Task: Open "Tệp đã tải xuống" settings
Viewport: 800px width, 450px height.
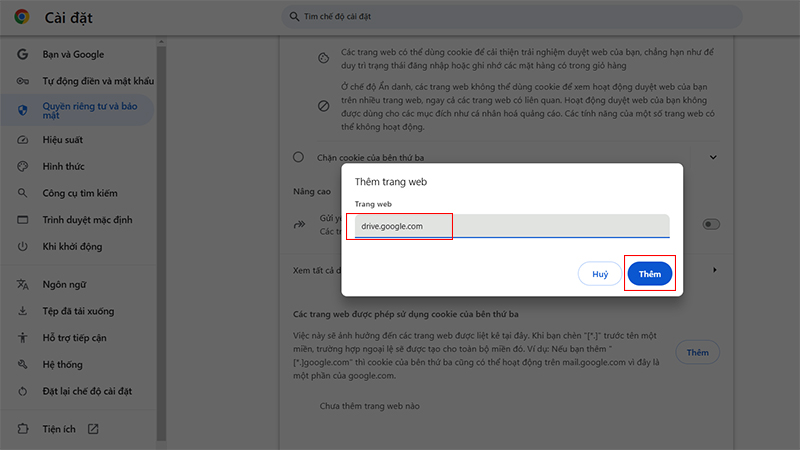Action: click(x=78, y=311)
